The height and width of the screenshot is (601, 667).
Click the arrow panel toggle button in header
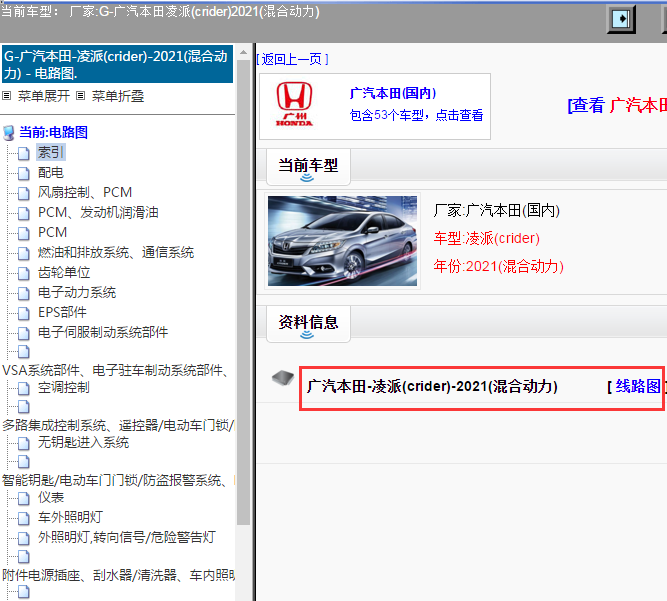tap(621, 19)
